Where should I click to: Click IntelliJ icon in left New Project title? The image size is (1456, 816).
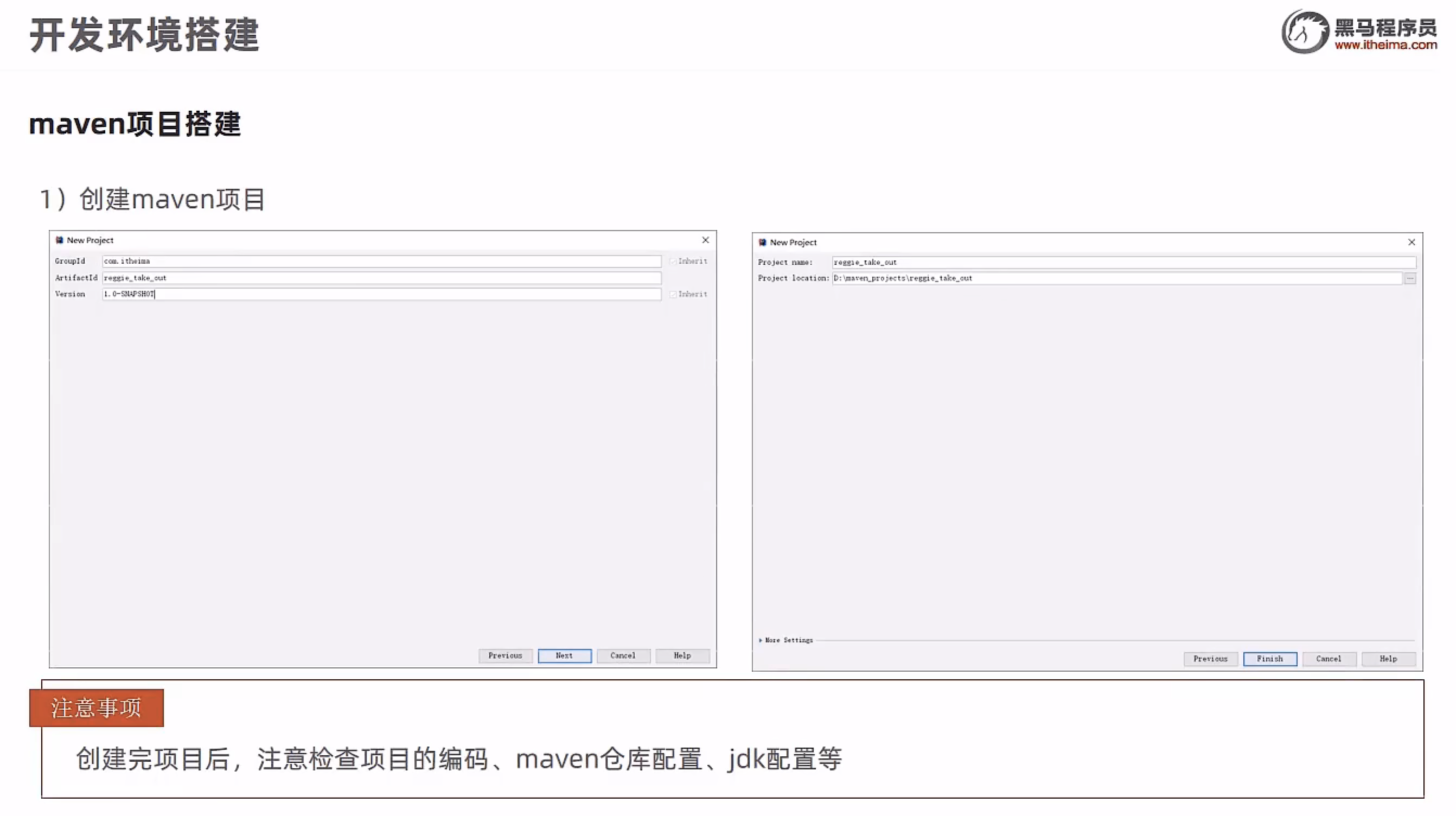coord(59,240)
